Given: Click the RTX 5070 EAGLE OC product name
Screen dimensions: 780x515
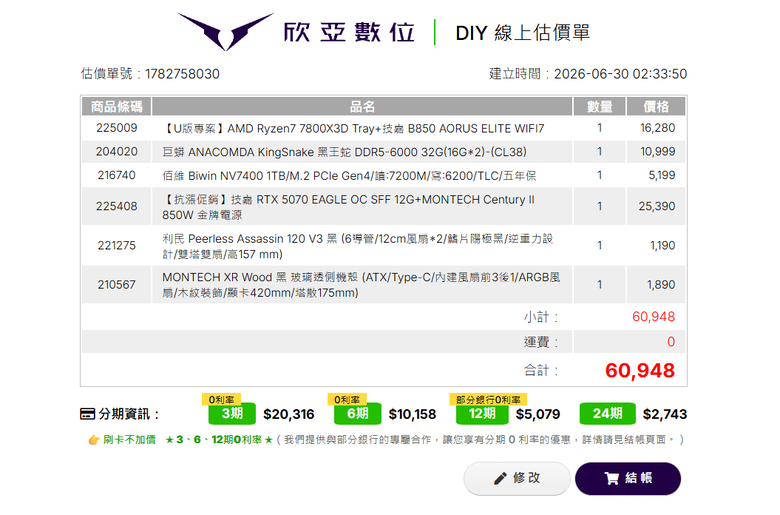Looking at the screenshot, I should coord(348,207).
